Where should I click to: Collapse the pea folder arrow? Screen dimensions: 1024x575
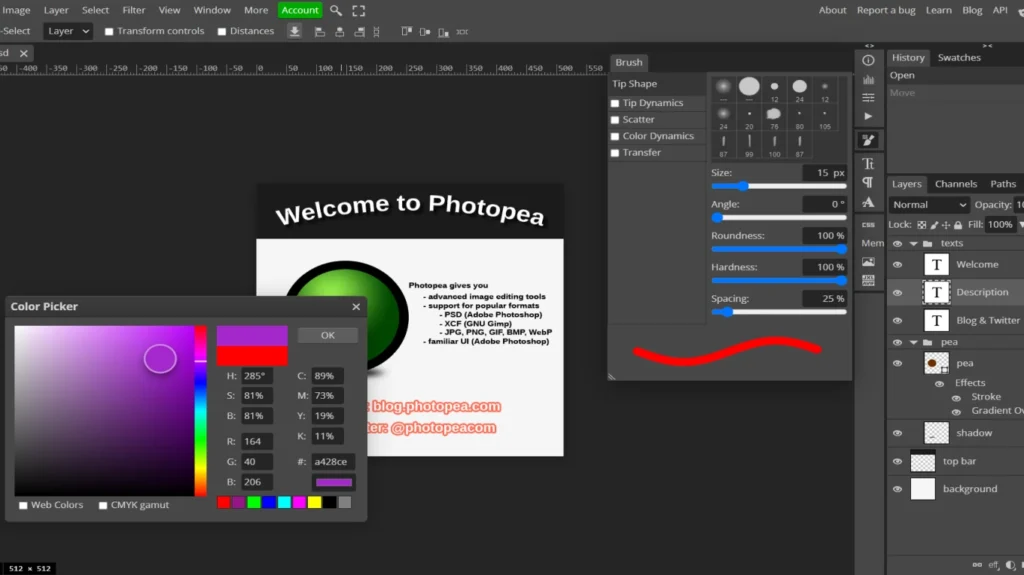pyautogui.click(x=914, y=342)
